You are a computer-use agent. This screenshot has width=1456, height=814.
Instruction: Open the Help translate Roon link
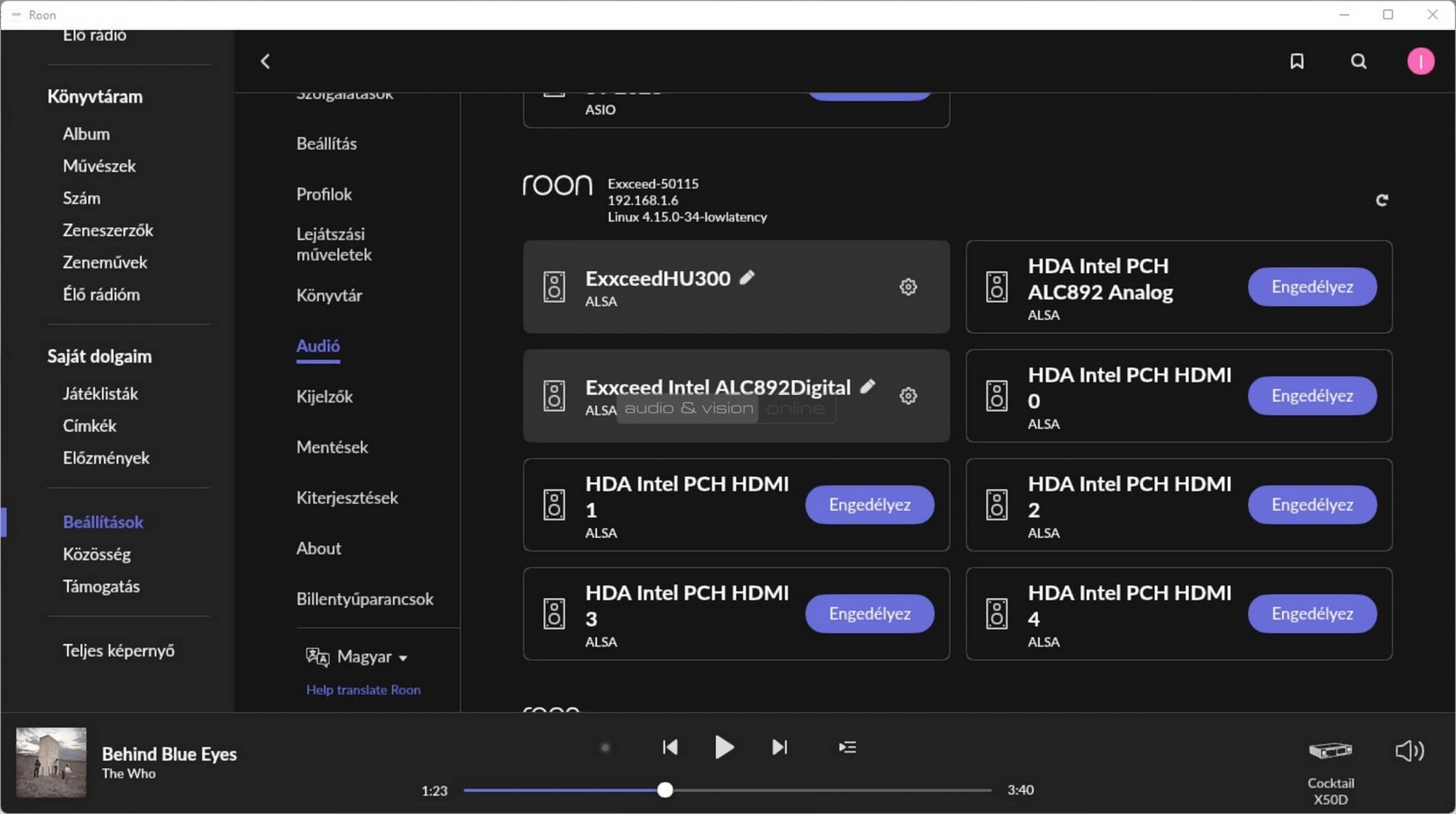pos(363,689)
